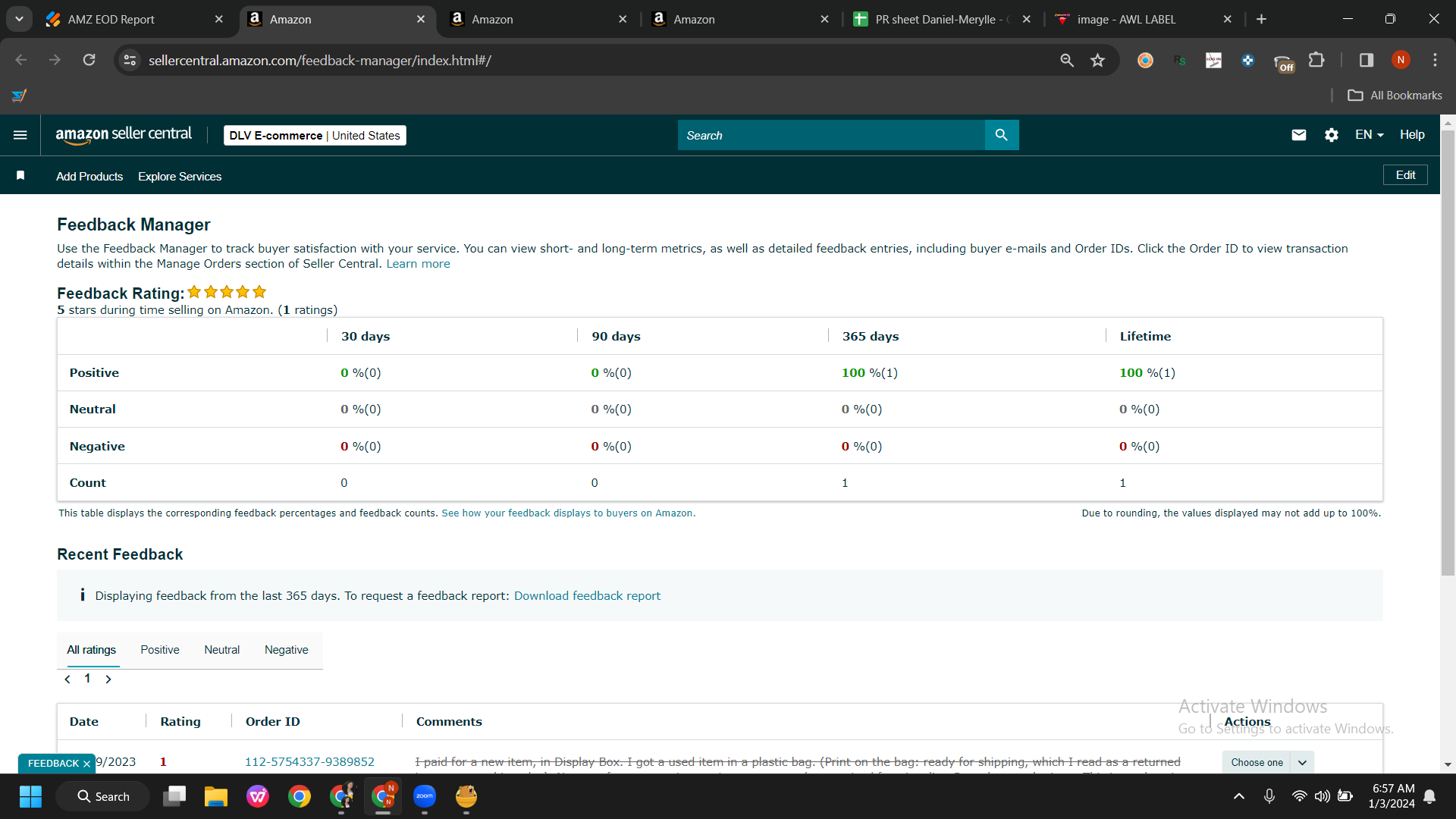Viewport: 1456px width, 819px height.
Task: Click the Amazon Seller Central logo
Action: (124, 135)
